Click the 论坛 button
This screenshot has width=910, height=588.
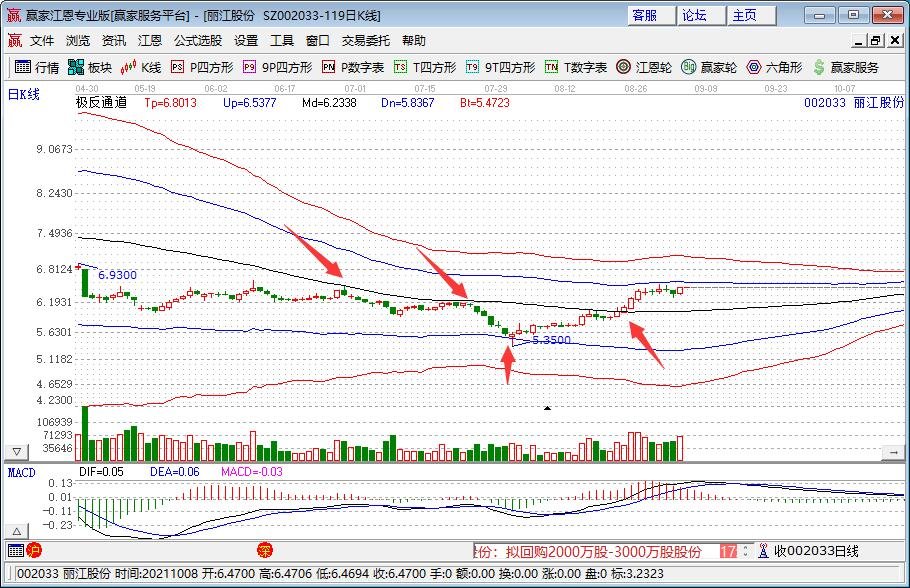tap(696, 15)
